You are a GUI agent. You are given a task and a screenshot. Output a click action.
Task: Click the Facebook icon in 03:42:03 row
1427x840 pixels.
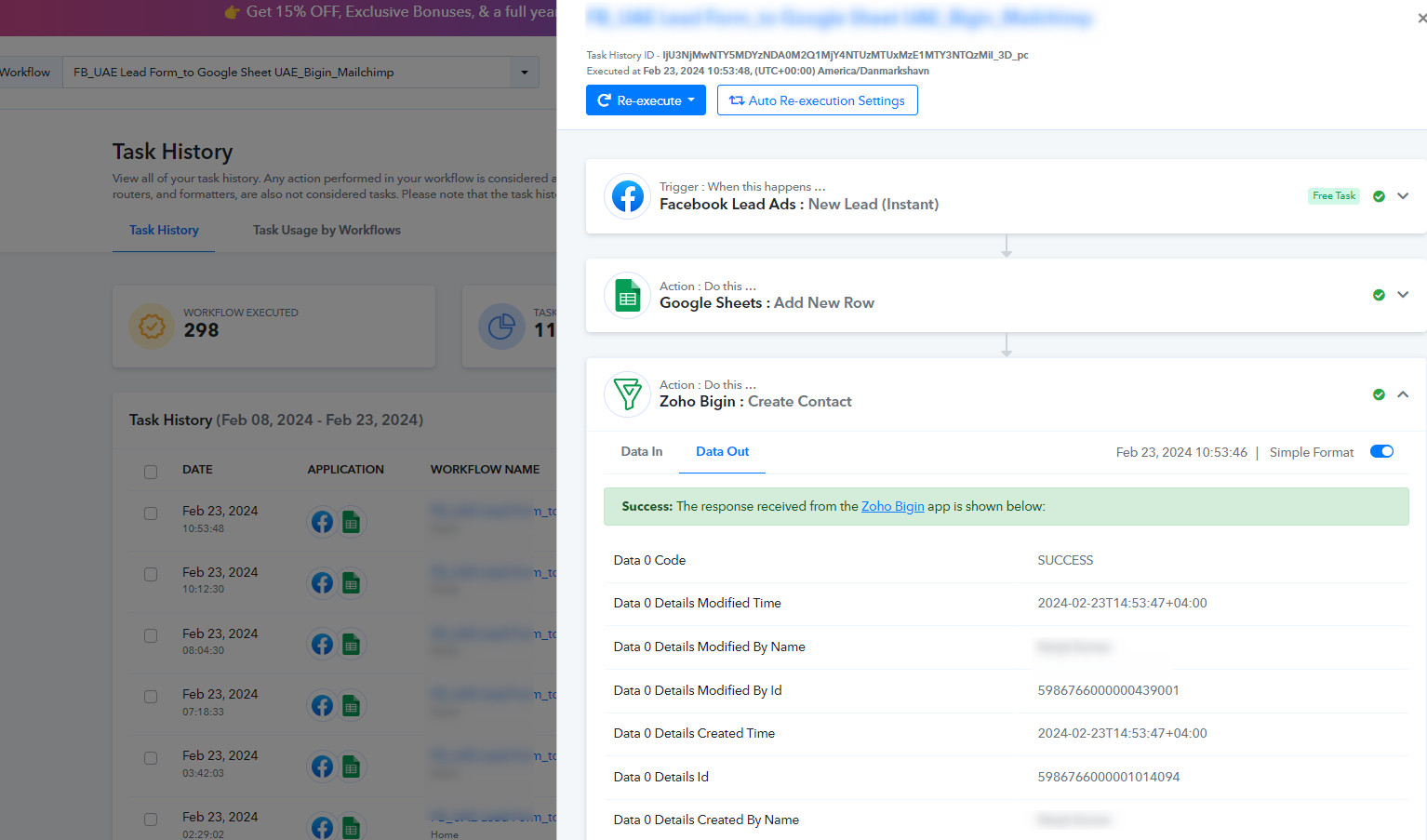(322, 767)
